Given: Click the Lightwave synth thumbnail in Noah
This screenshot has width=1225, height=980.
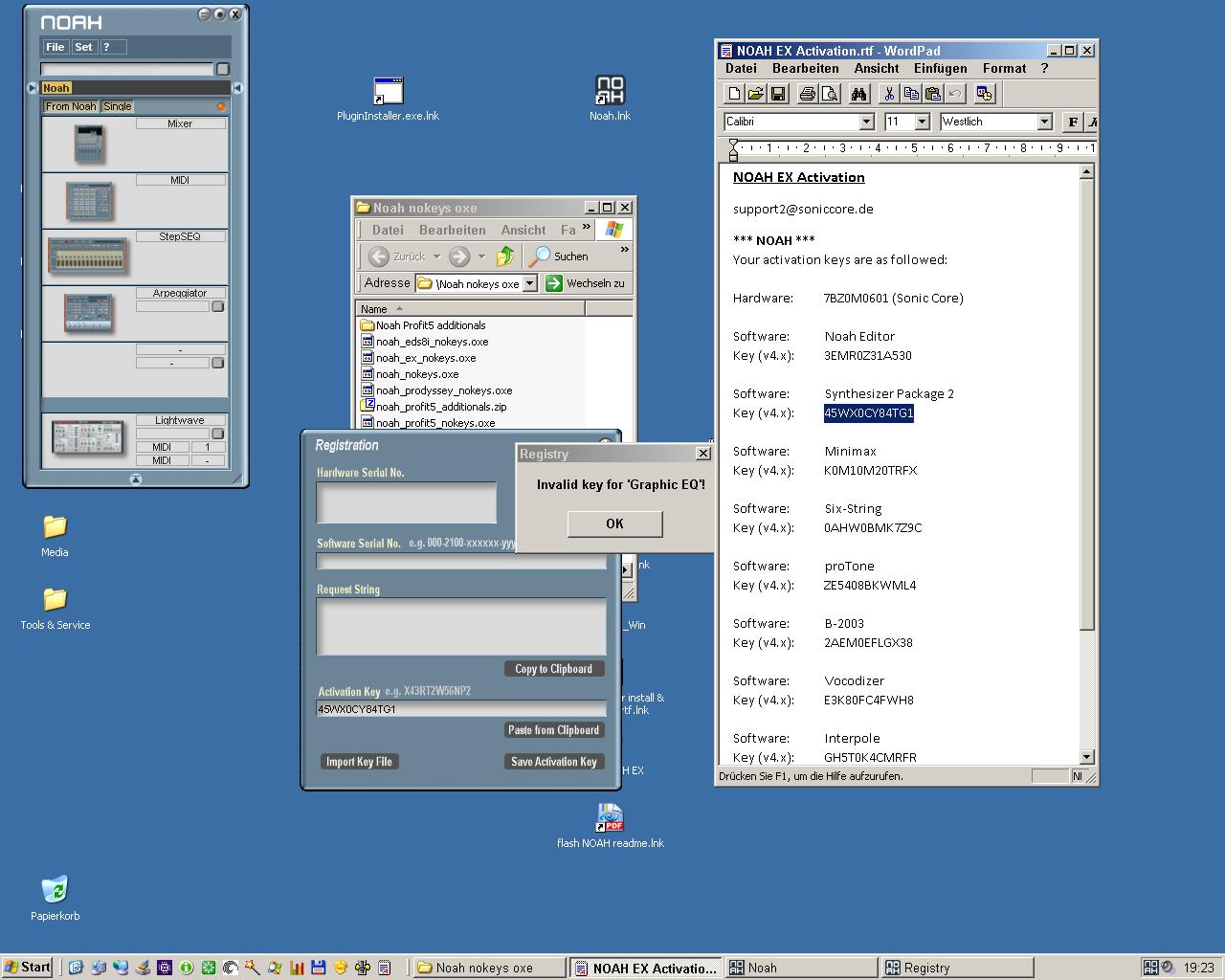Looking at the screenshot, I should 88,438.
